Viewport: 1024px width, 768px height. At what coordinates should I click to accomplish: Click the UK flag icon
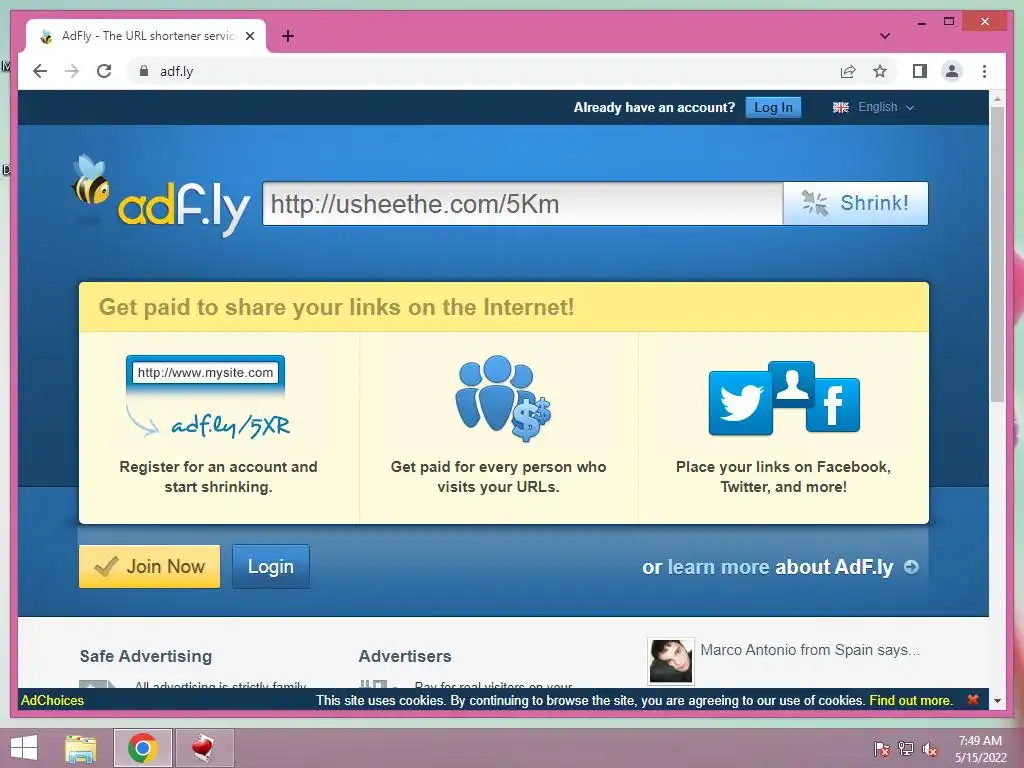pyautogui.click(x=840, y=107)
